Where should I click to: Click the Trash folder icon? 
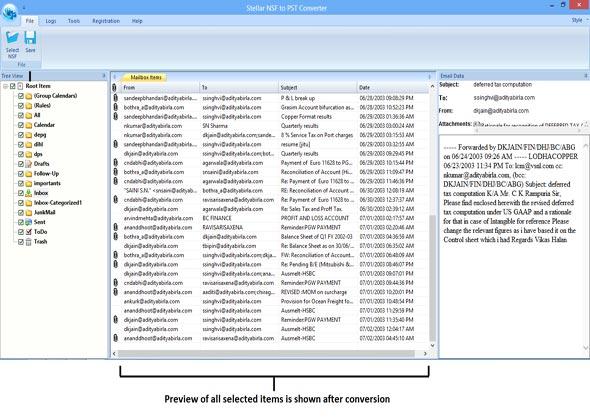pos(29,242)
